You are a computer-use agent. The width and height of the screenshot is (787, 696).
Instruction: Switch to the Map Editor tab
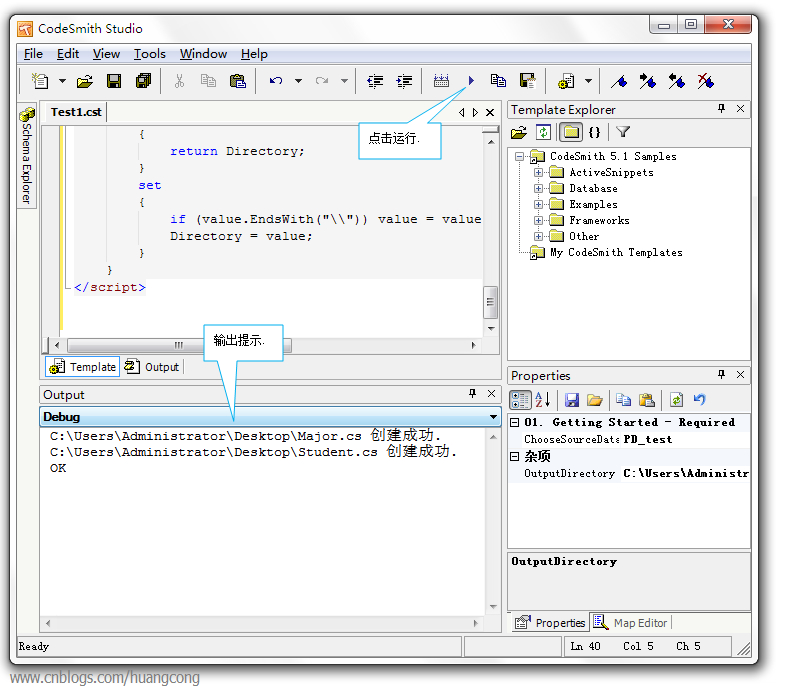coord(630,623)
